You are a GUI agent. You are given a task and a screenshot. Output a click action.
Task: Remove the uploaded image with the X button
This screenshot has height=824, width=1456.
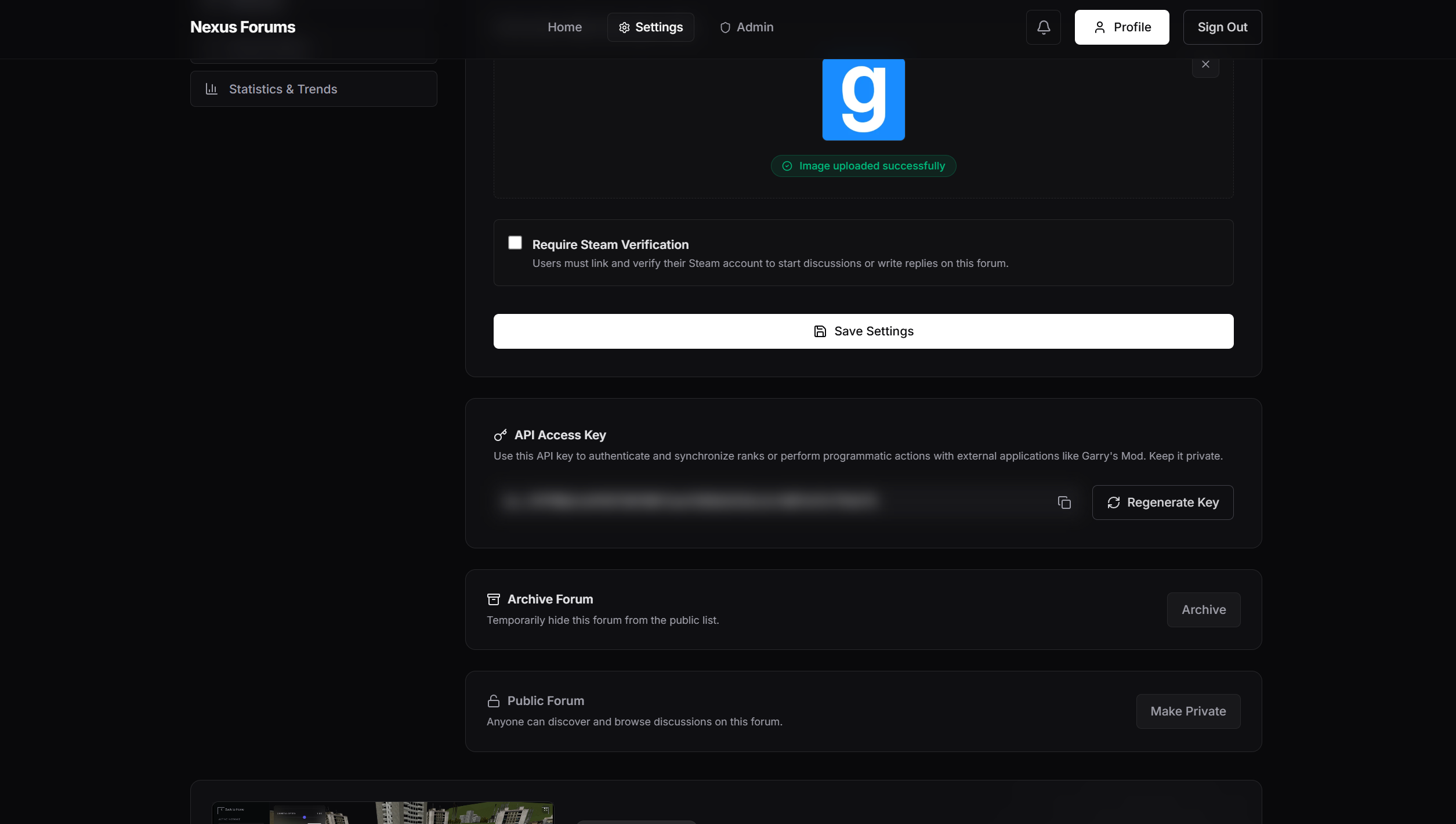1205,64
